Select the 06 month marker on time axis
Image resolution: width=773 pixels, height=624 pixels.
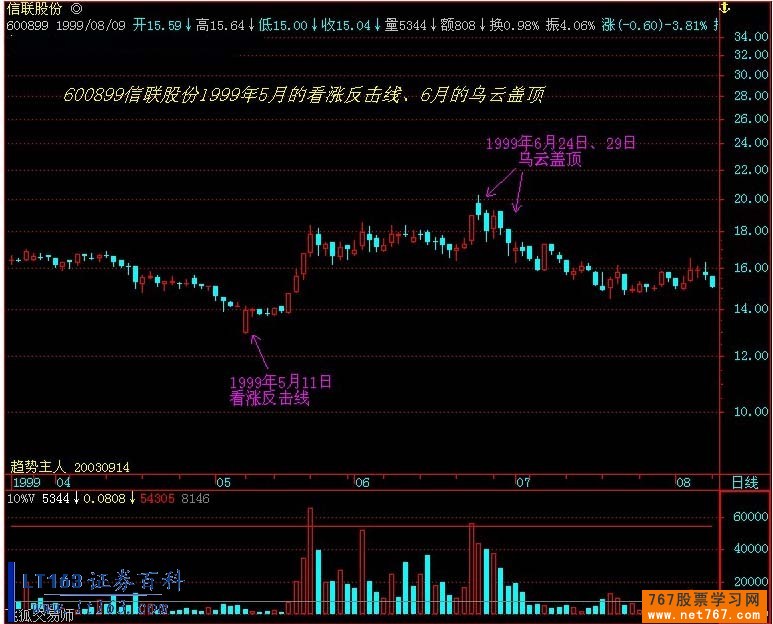coord(361,482)
